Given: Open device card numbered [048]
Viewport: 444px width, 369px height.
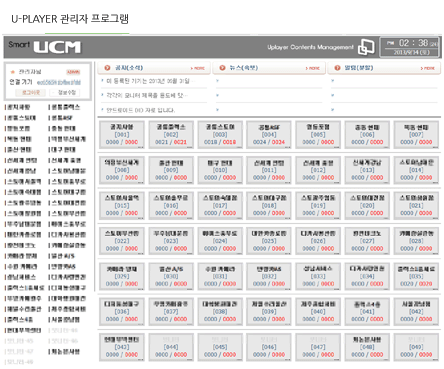Looking at the screenshot, I should coord(367,347).
